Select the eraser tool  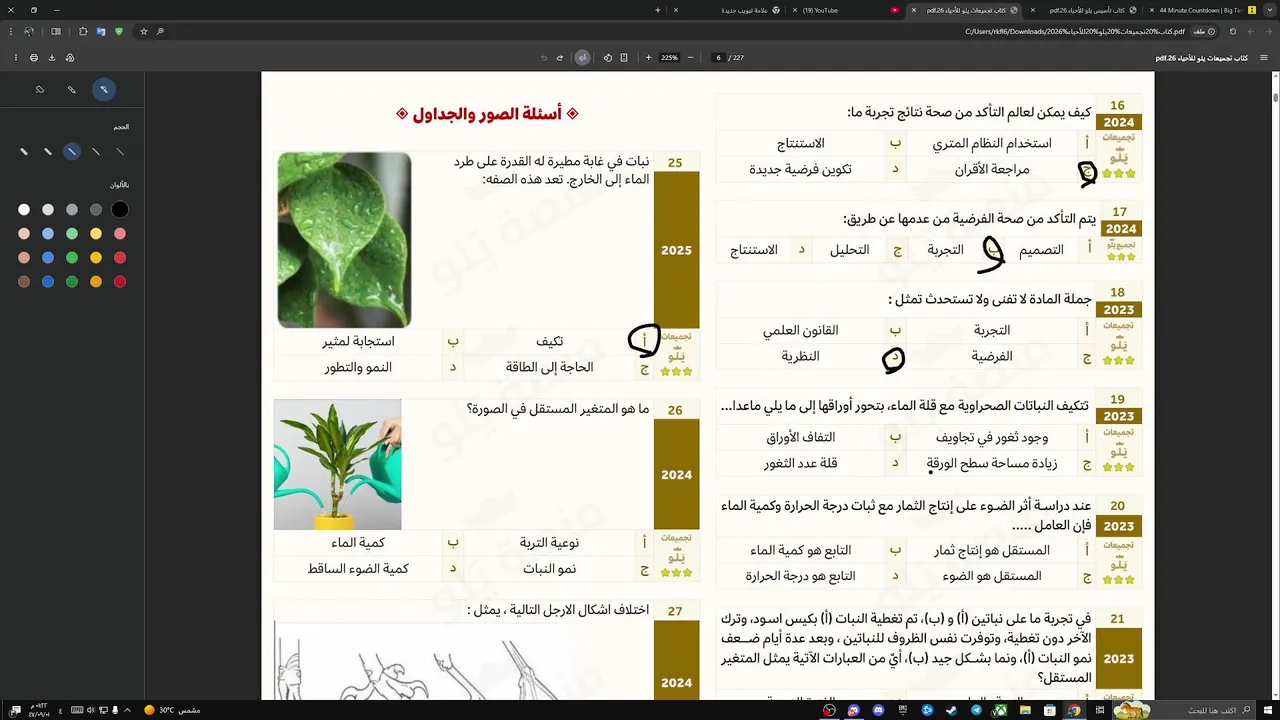[x=40, y=90]
